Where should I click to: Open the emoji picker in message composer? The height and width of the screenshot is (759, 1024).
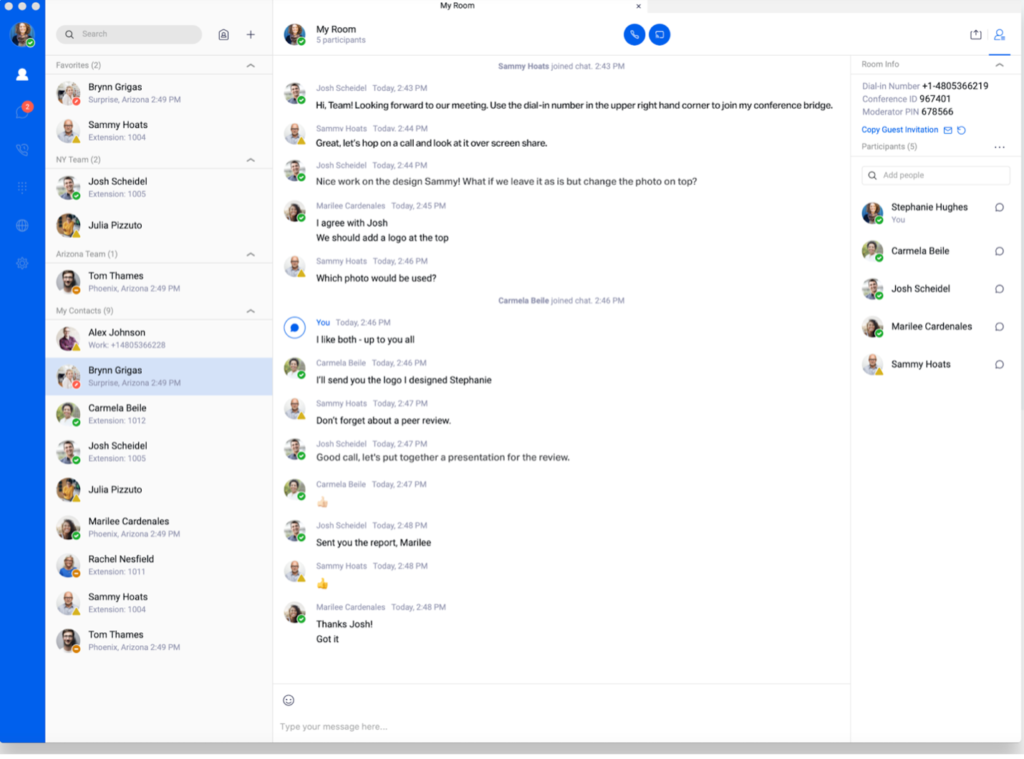click(289, 700)
